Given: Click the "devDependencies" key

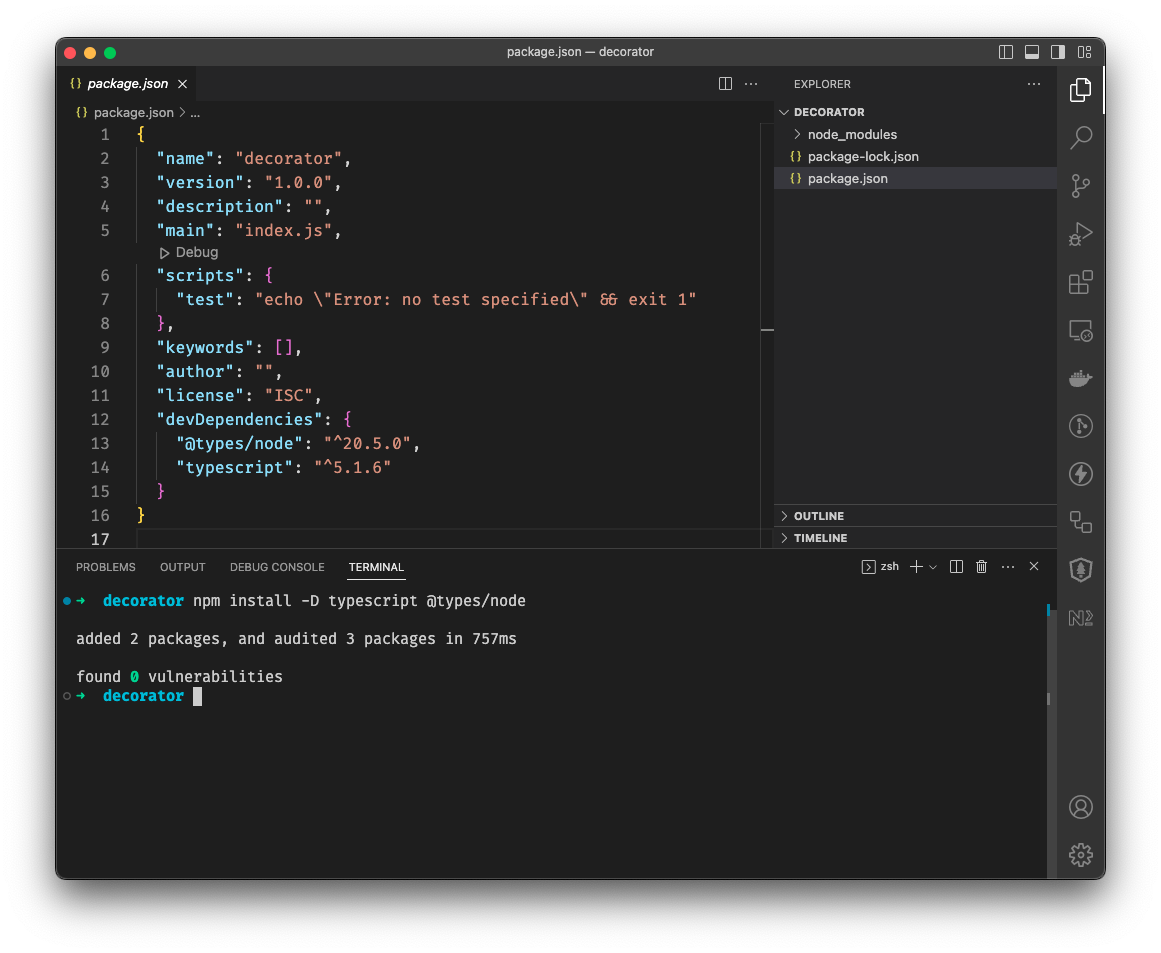Looking at the screenshot, I should 239,419.
